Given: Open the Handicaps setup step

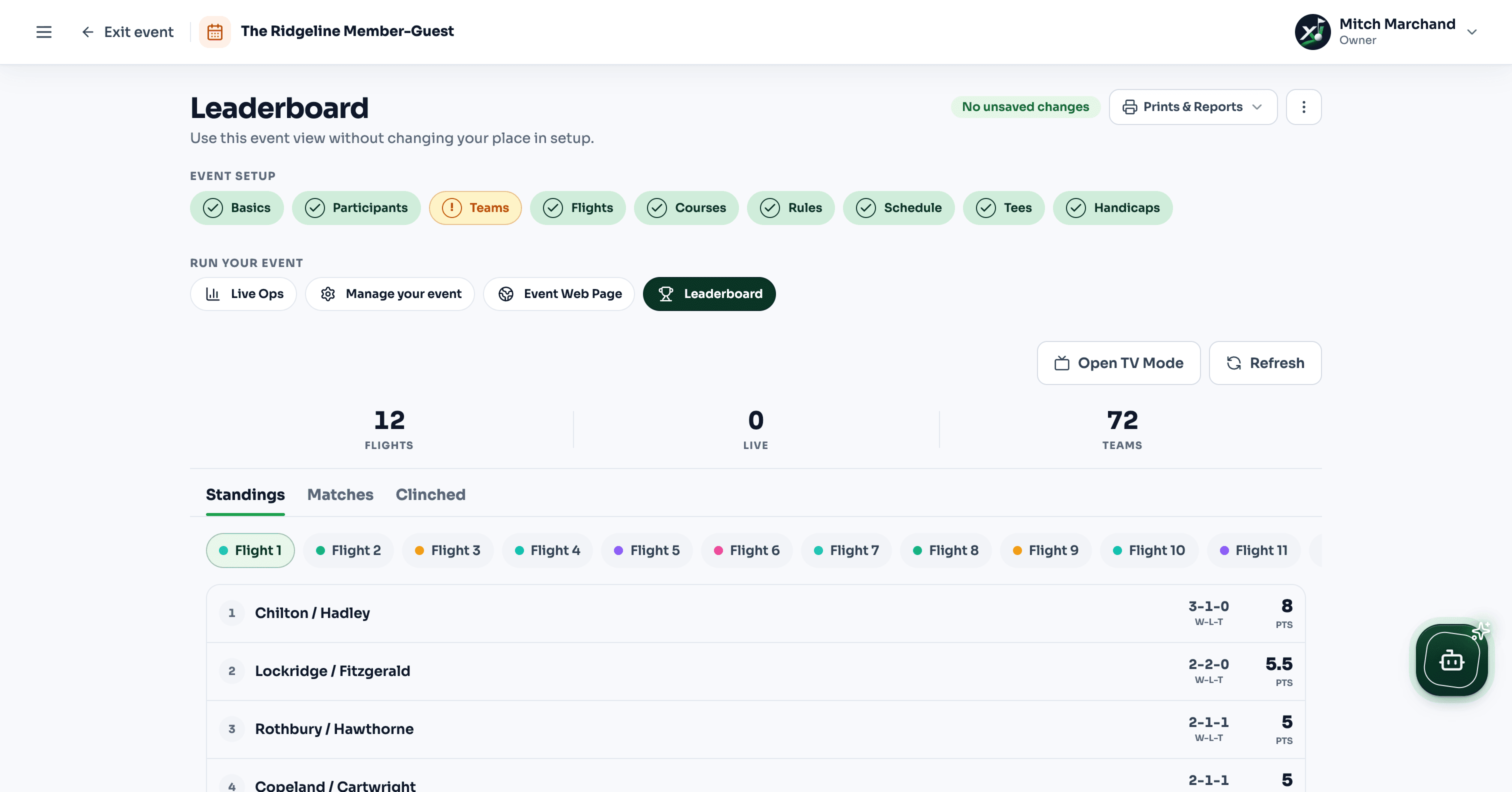Looking at the screenshot, I should click(1113, 208).
